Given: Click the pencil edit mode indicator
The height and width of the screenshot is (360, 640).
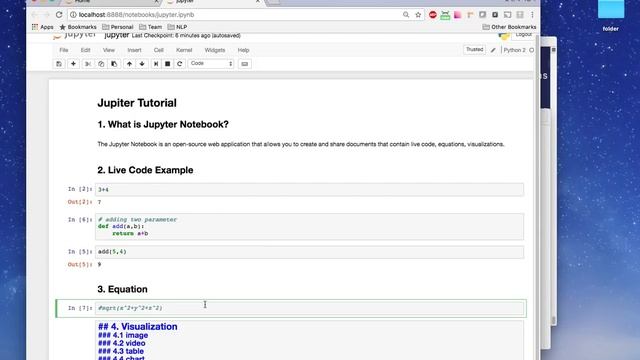Looking at the screenshot, I should (x=493, y=50).
